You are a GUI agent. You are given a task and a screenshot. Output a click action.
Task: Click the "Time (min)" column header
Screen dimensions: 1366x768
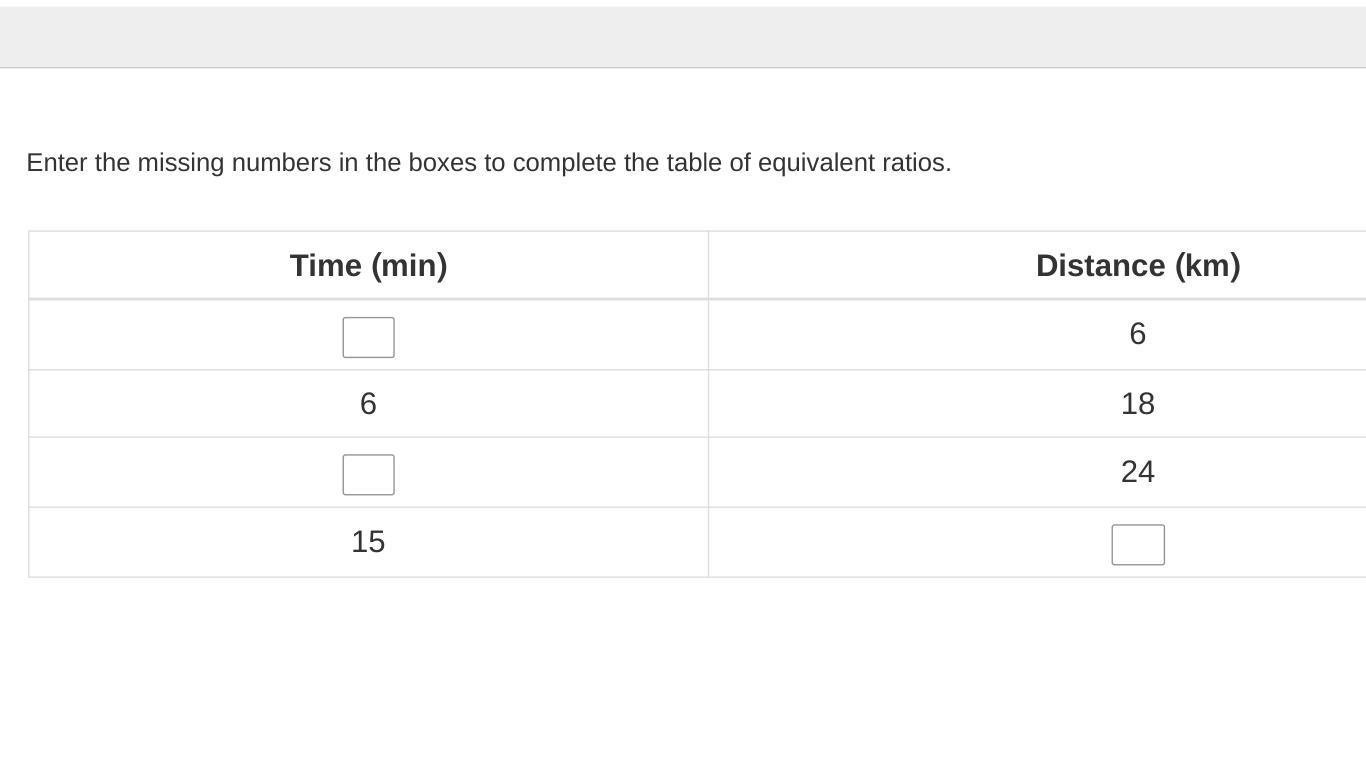pyautogui.click(x=368, y=265)
